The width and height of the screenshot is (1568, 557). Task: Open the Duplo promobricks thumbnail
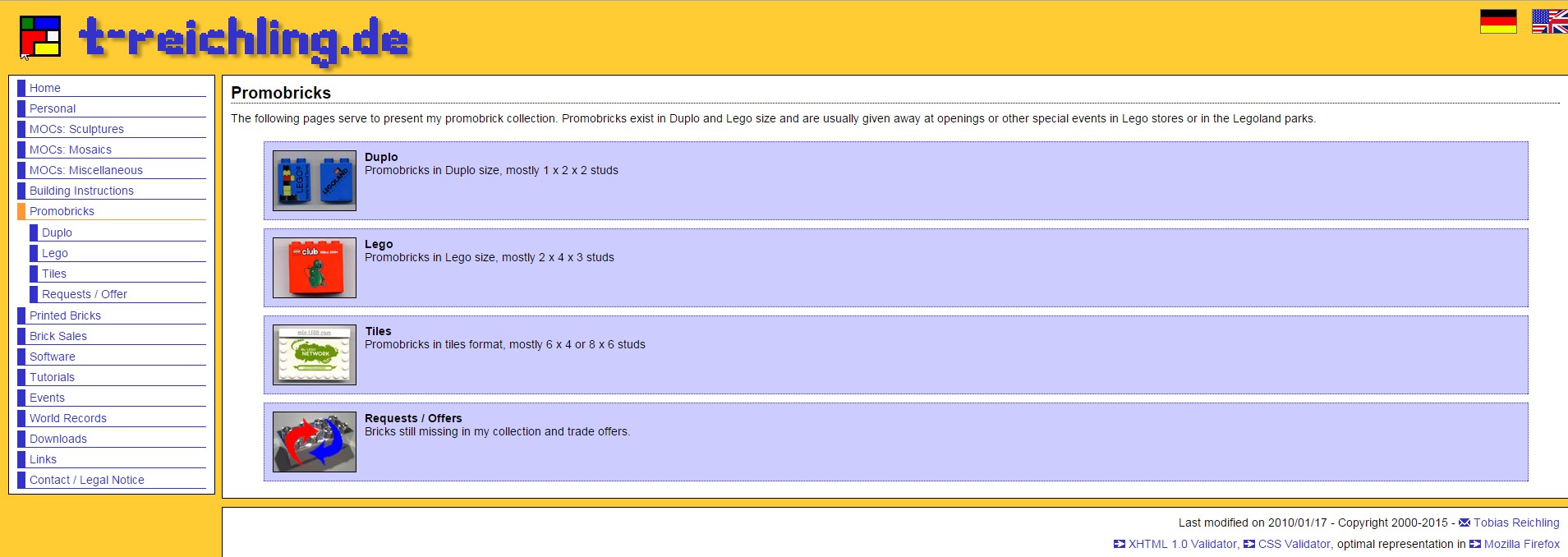[x=315, y=181]
